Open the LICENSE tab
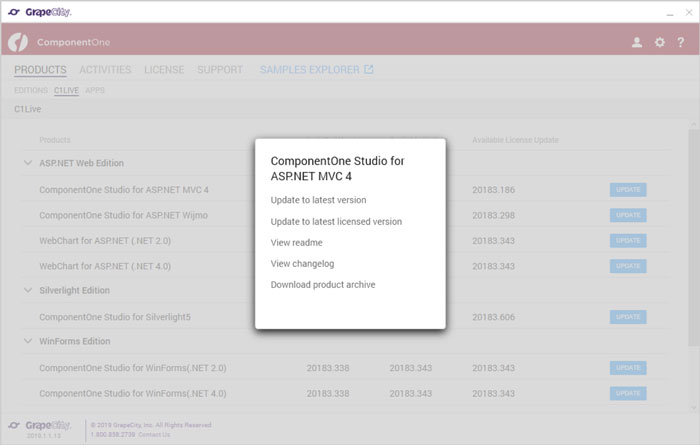700x445 pixels. point(164,70)
